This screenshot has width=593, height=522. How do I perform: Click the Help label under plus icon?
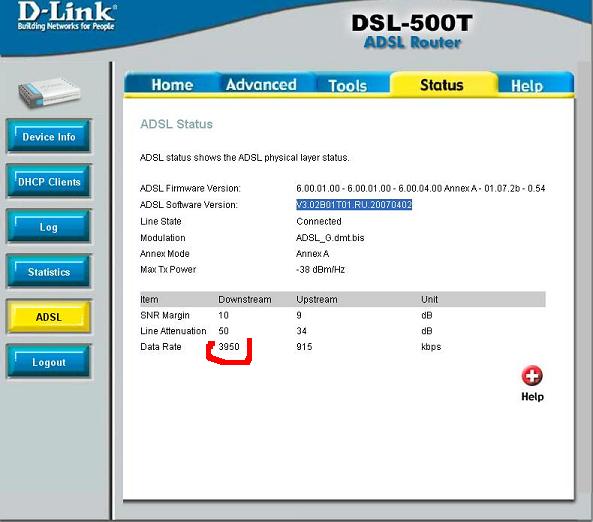tap(532, 397)
